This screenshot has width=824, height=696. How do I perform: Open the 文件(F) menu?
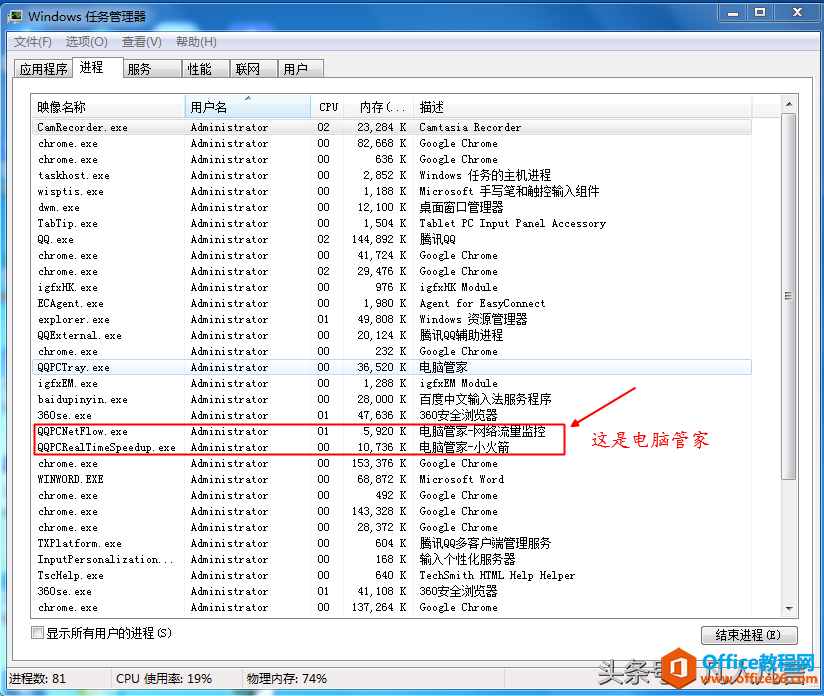[x=33, y=42]
